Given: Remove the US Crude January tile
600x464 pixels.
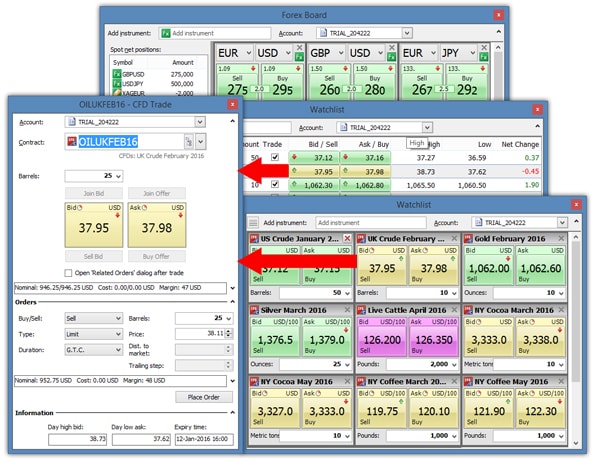Looking at the screenshot, I should coord(348,239).
